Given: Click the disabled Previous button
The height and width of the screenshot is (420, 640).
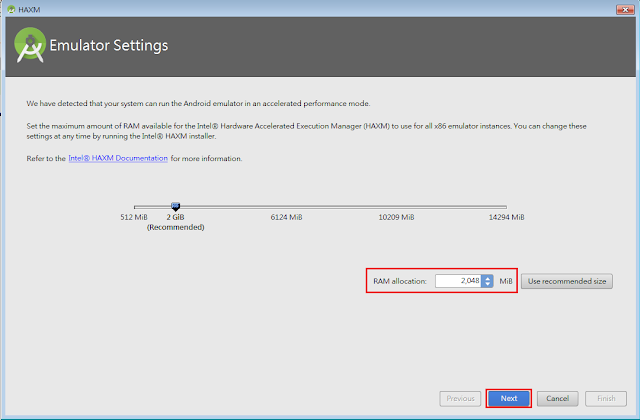Looking at the screenshot, I should 460,398.
